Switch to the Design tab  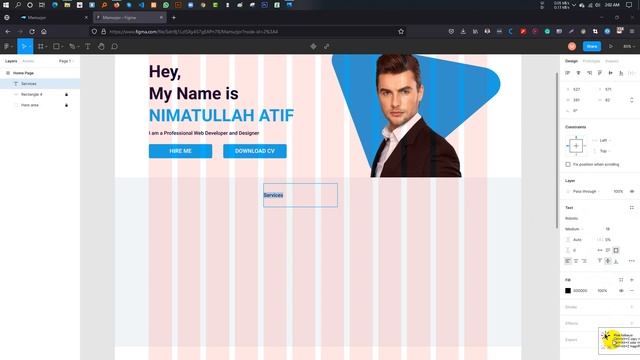(x=571, y=61)
